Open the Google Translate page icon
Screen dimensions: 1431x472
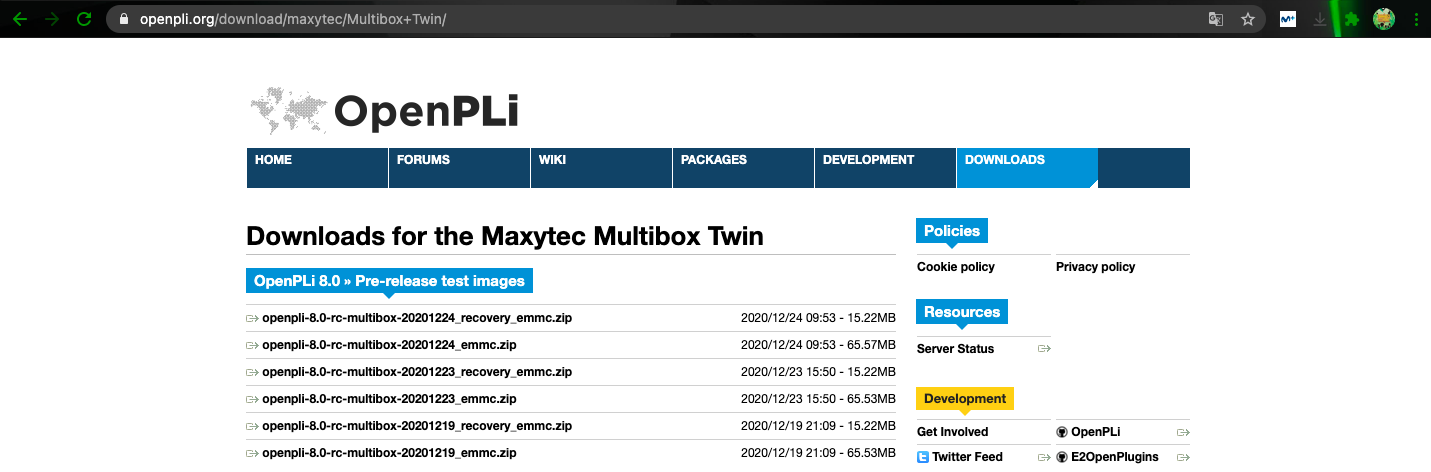click(1215, 19)
